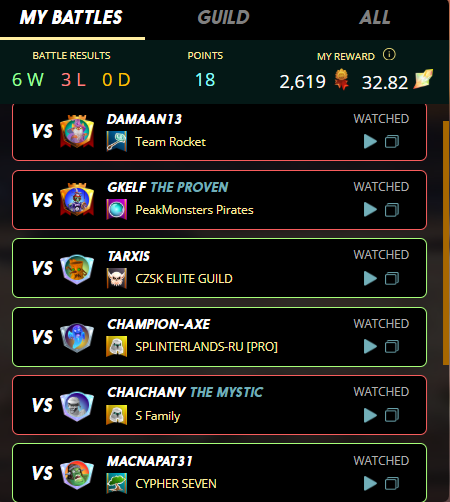The height and width of the screenshot is (502, 450).
Task: Switch to the GUILD tab
Action: point(223,17)
